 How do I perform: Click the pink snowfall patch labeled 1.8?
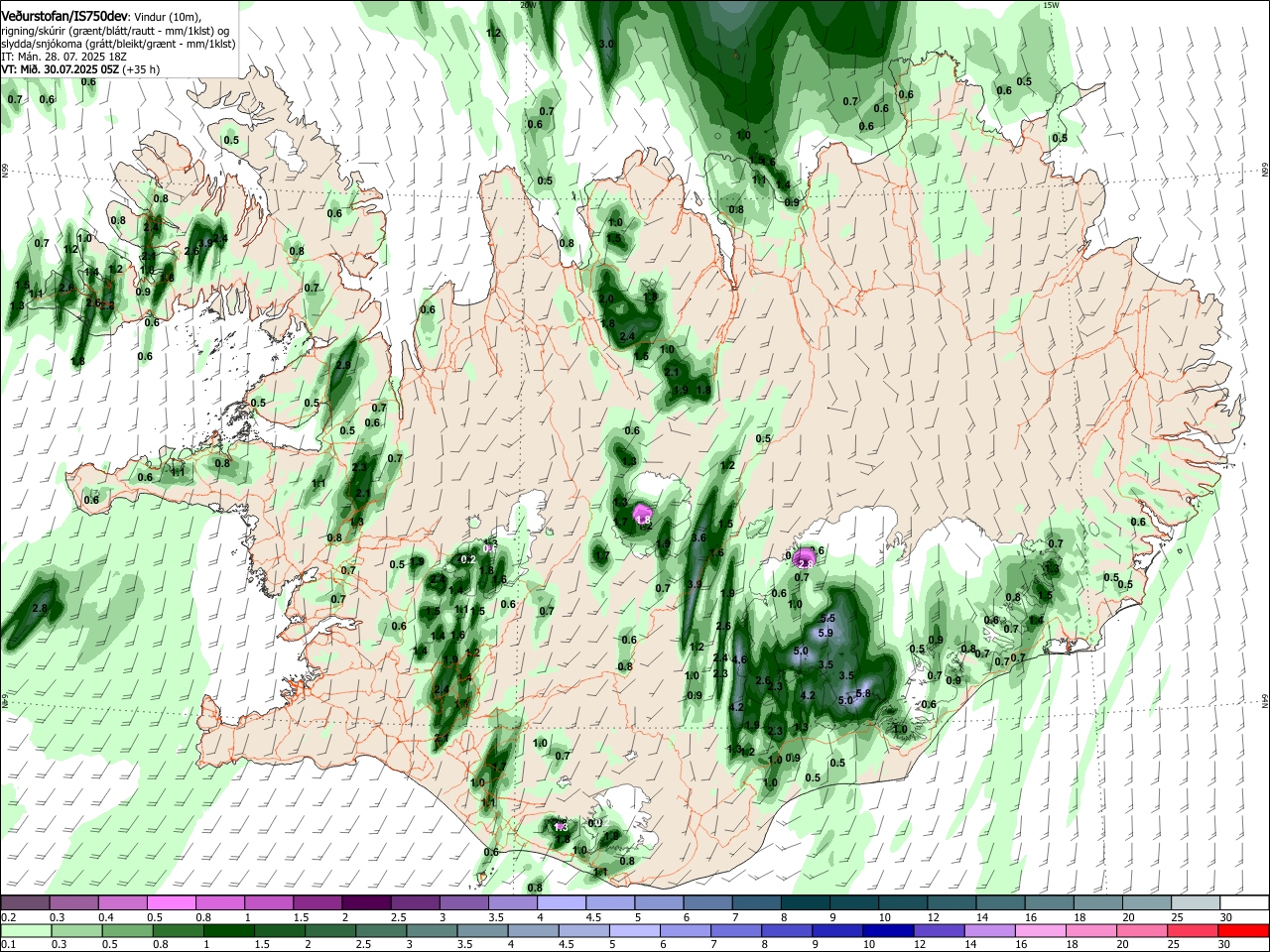coord(643,516)
